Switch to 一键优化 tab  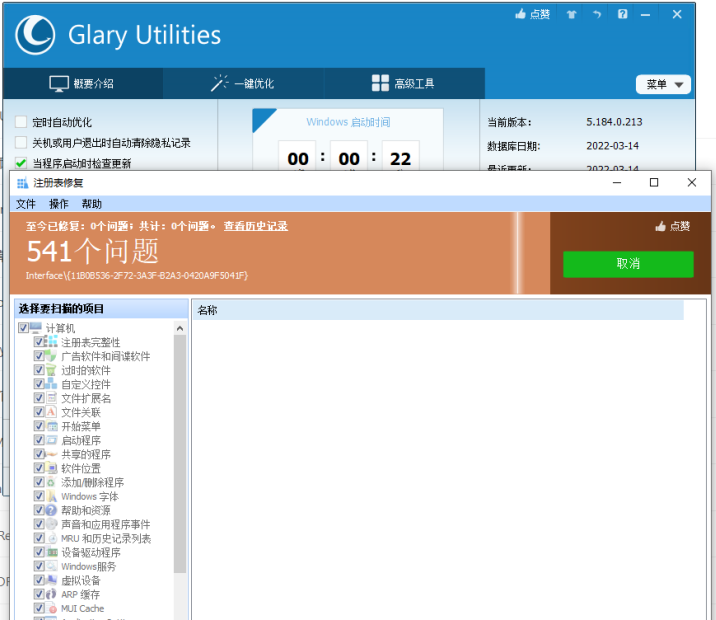point(243,84)
